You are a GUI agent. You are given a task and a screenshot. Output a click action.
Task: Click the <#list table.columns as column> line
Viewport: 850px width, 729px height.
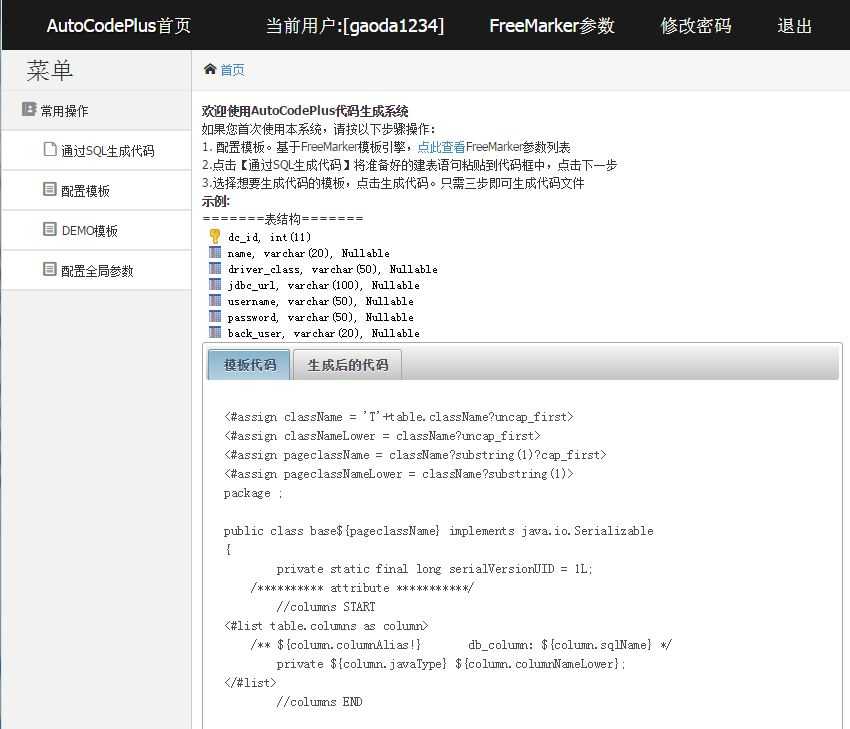click(x=326, y=625)
